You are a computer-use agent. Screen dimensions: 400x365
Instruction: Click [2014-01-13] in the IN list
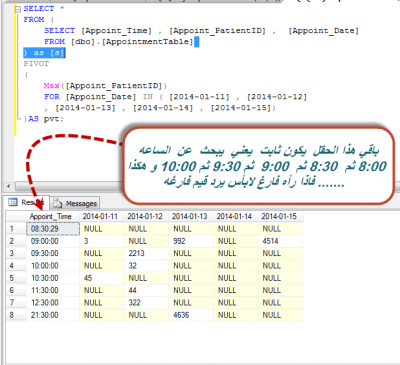tap(85, 108)
